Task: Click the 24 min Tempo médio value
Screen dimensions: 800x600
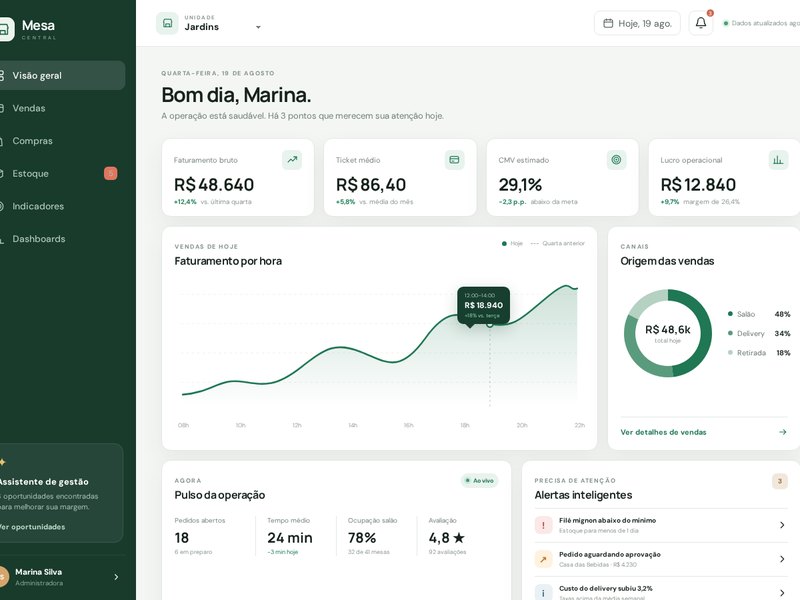Action: 290,538
